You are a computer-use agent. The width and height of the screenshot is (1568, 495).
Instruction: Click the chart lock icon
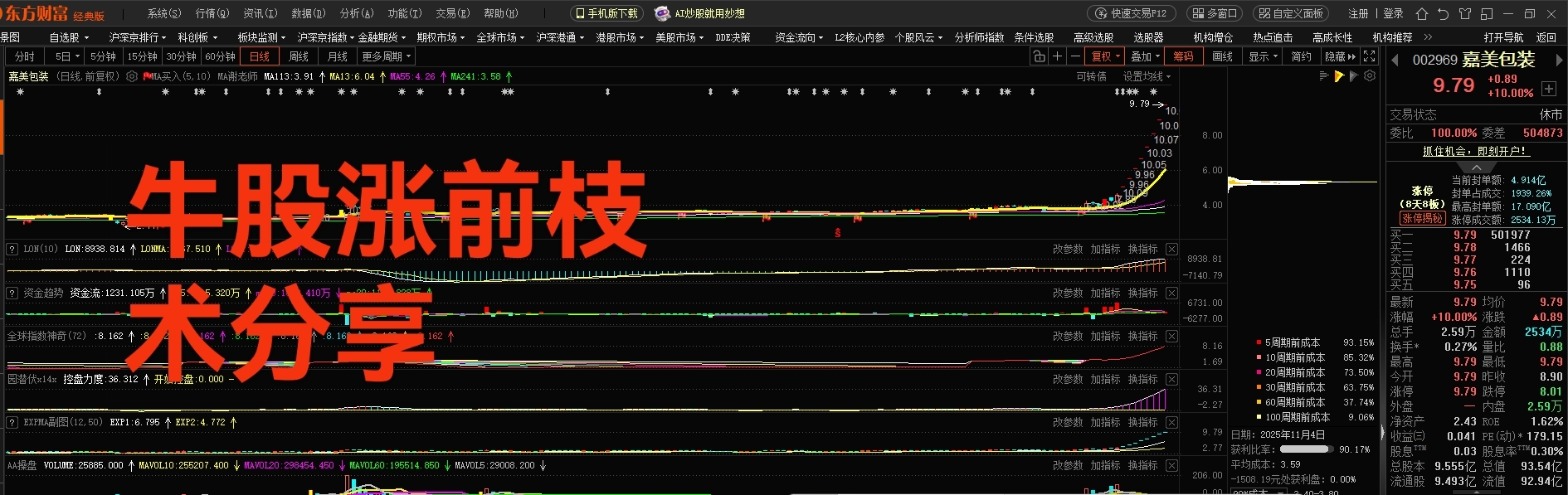pyautogui.click(x=1039, y=56)
